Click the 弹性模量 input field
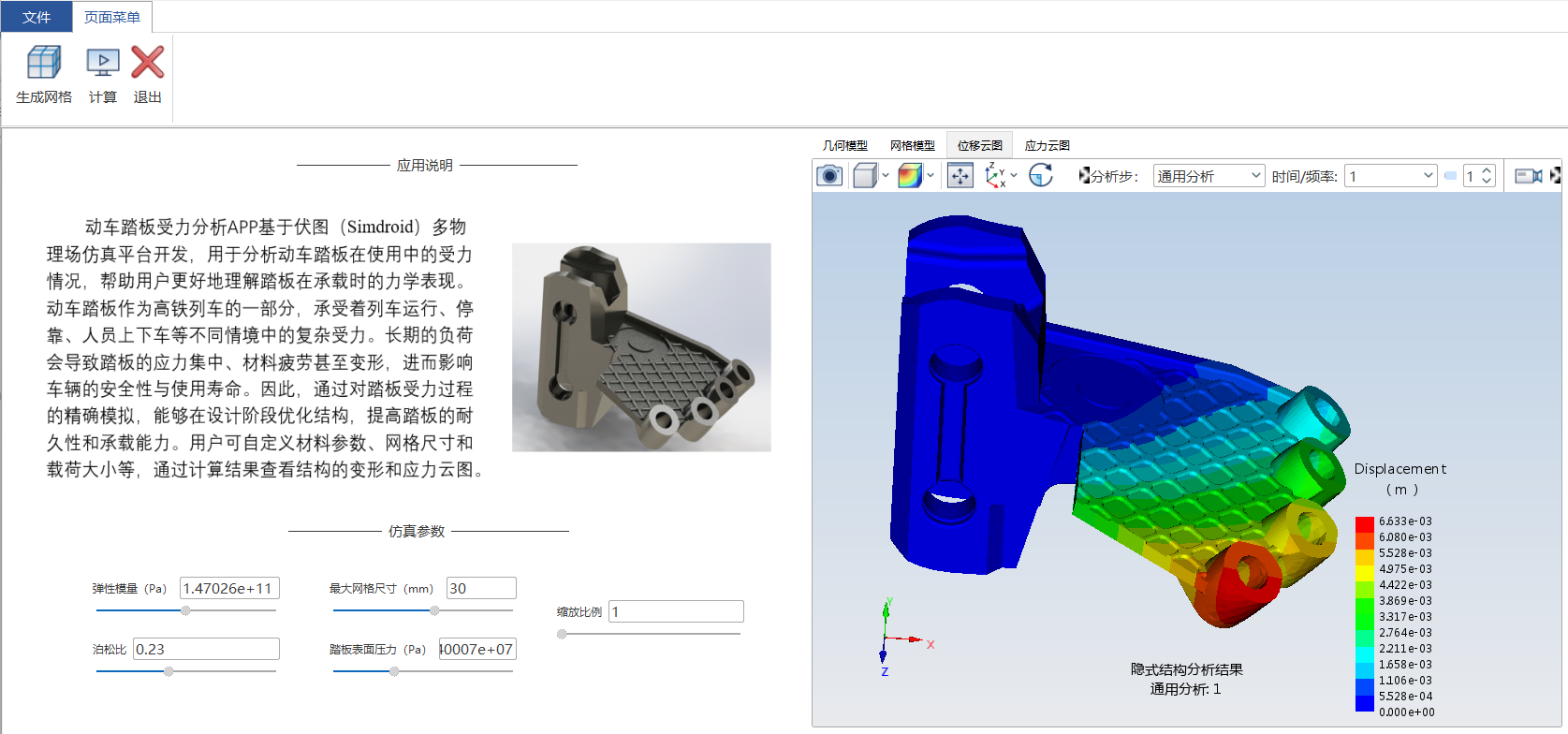1568x734 pixels. coord(229,588)
